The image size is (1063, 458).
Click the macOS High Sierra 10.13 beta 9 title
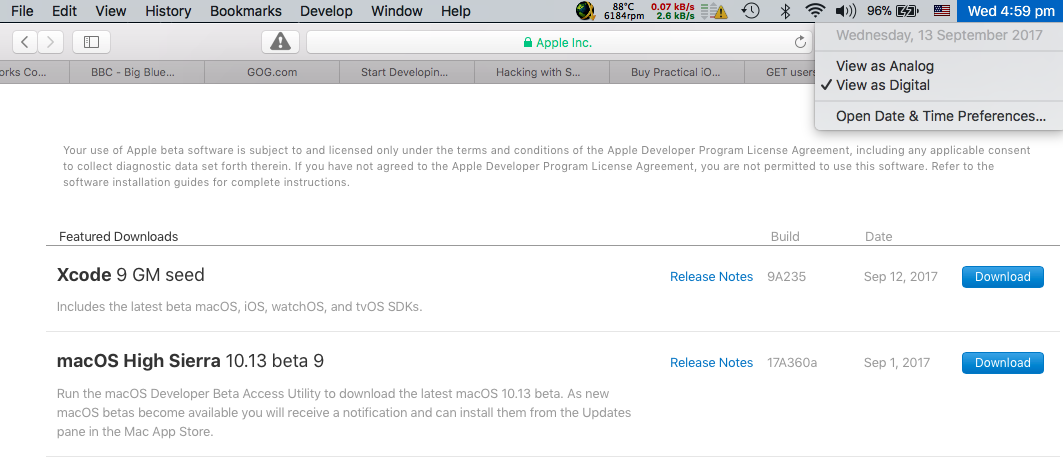coord(190,361)
